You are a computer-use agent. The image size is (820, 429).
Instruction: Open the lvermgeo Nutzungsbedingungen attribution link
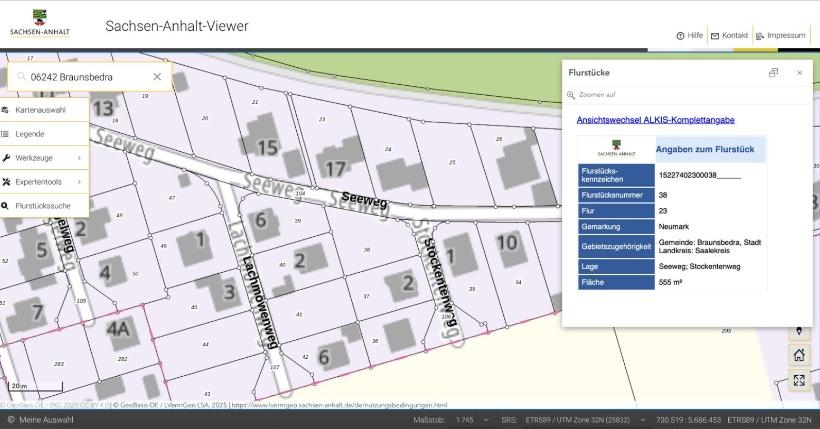[339, 405]
